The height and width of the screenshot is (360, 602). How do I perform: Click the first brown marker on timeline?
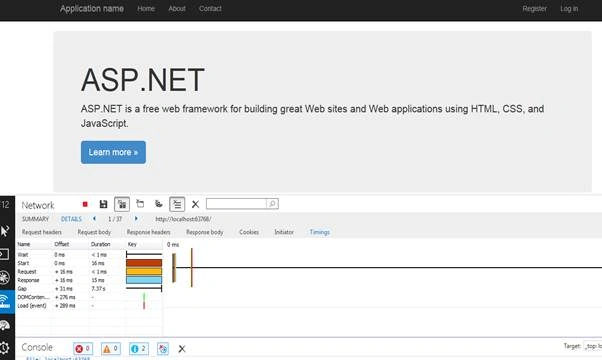click(x=174, y=268)
